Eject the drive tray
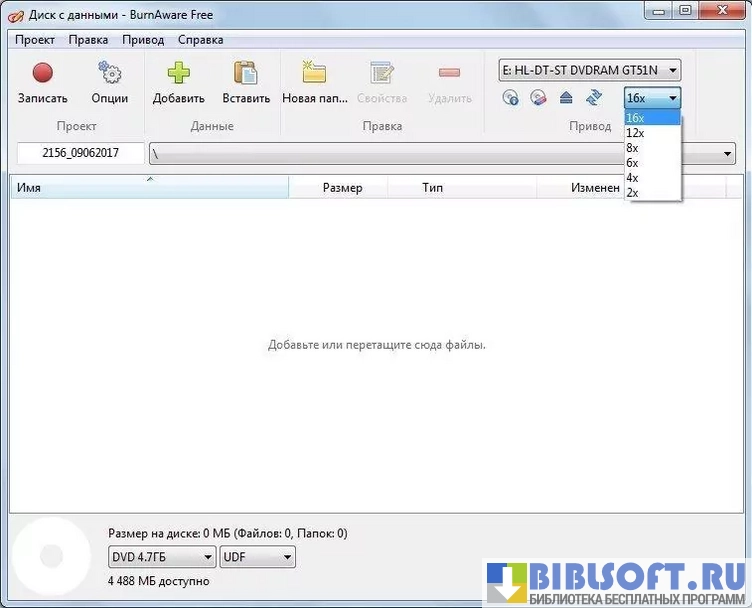 coord(566,98)
